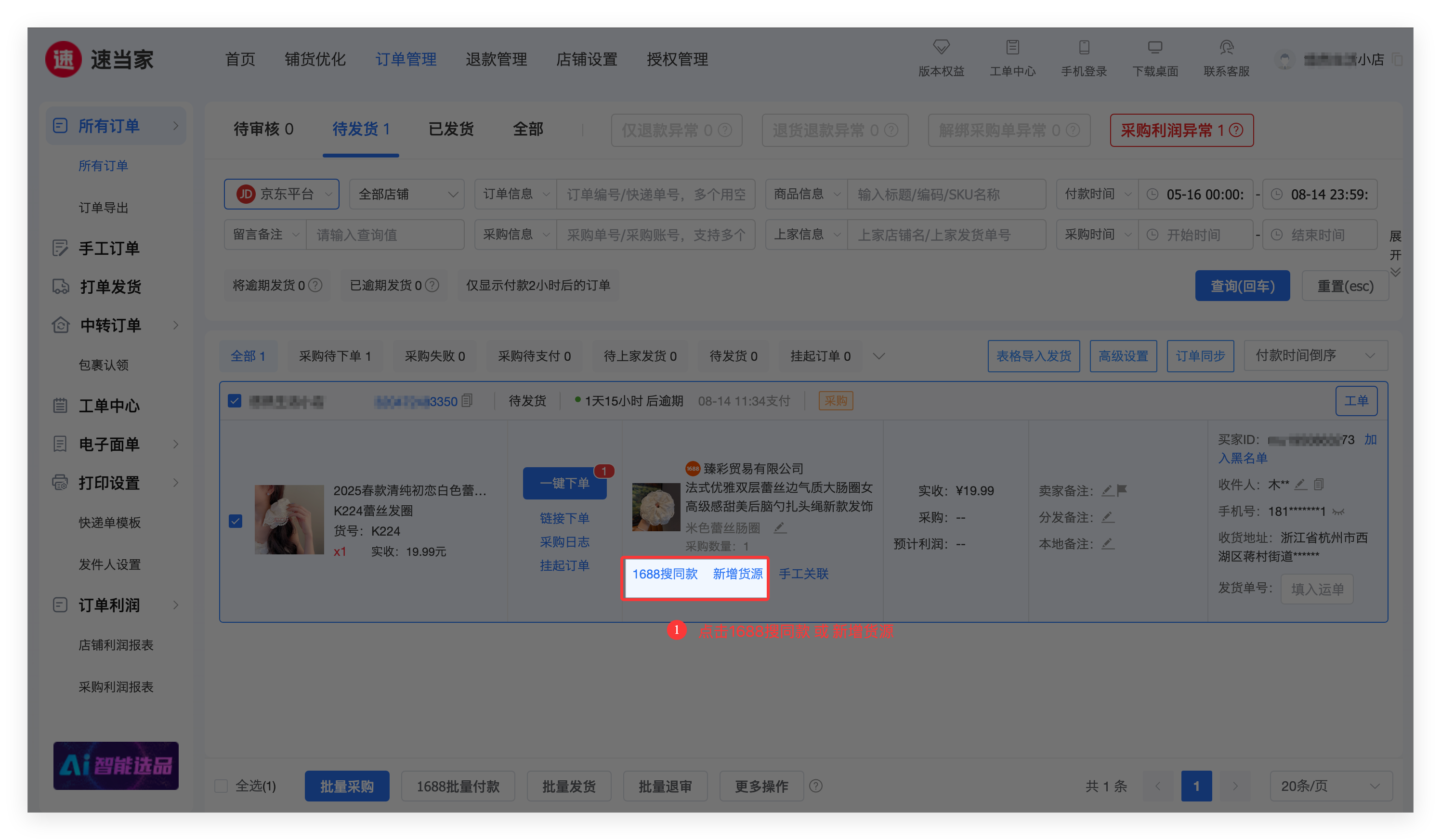1441x840 pixels.
Task: Uncheck the order header checkbox
Action: coord(235,401)
